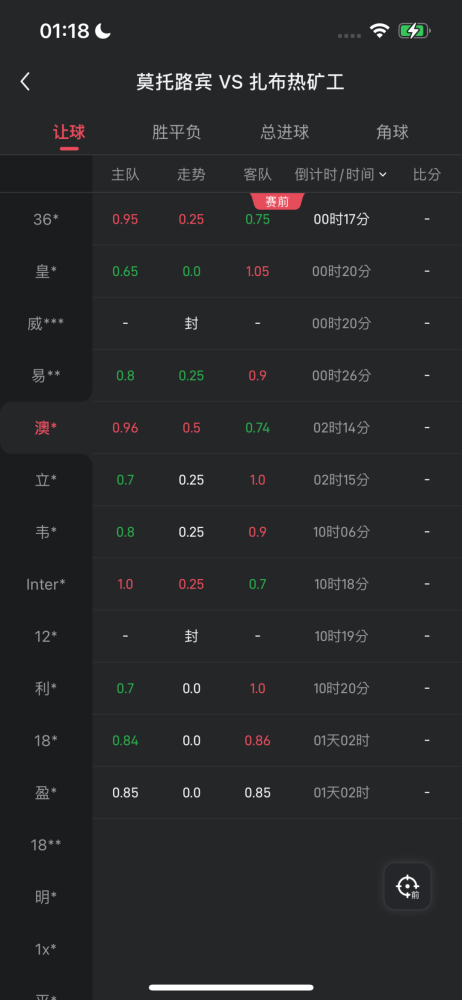
Task: Tap the 主队 column header
Action: pyautogui.click(x=125, y=174)
